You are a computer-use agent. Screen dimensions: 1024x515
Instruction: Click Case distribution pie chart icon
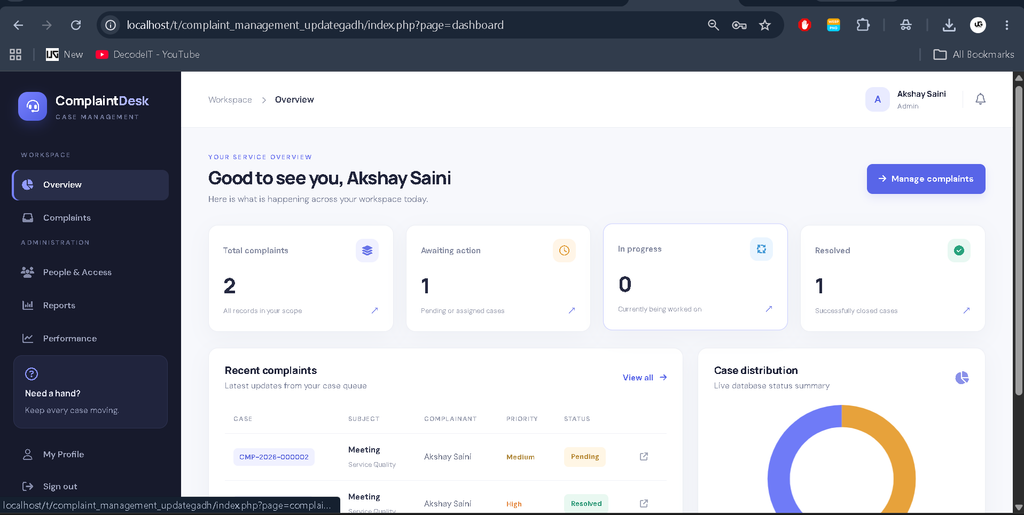coord(962,378)
